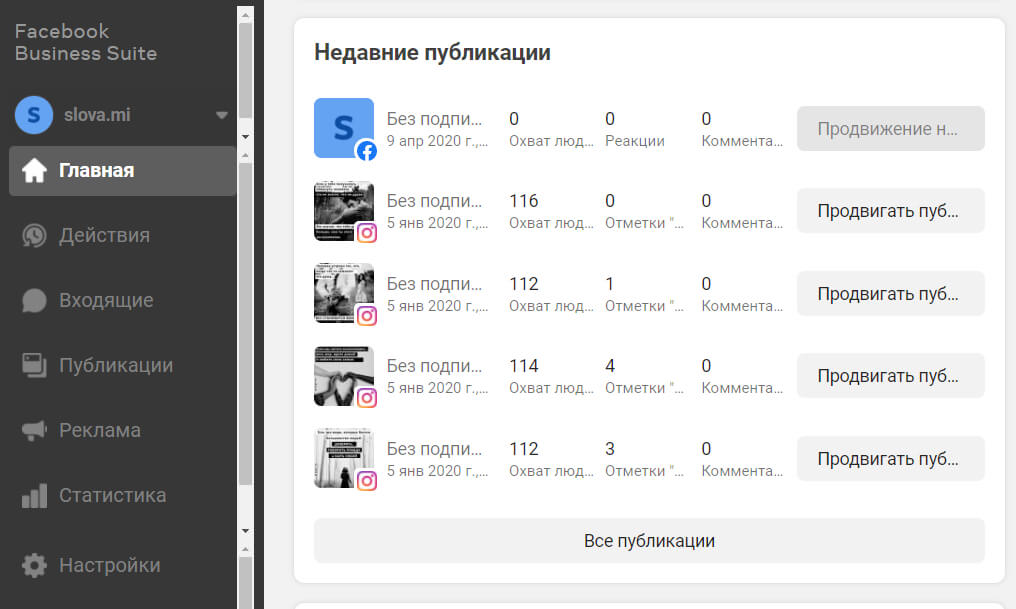Viewport: 1016px width, 609px height.
Task: Click the slova.mi account avatar
Action: pos(34,115)
